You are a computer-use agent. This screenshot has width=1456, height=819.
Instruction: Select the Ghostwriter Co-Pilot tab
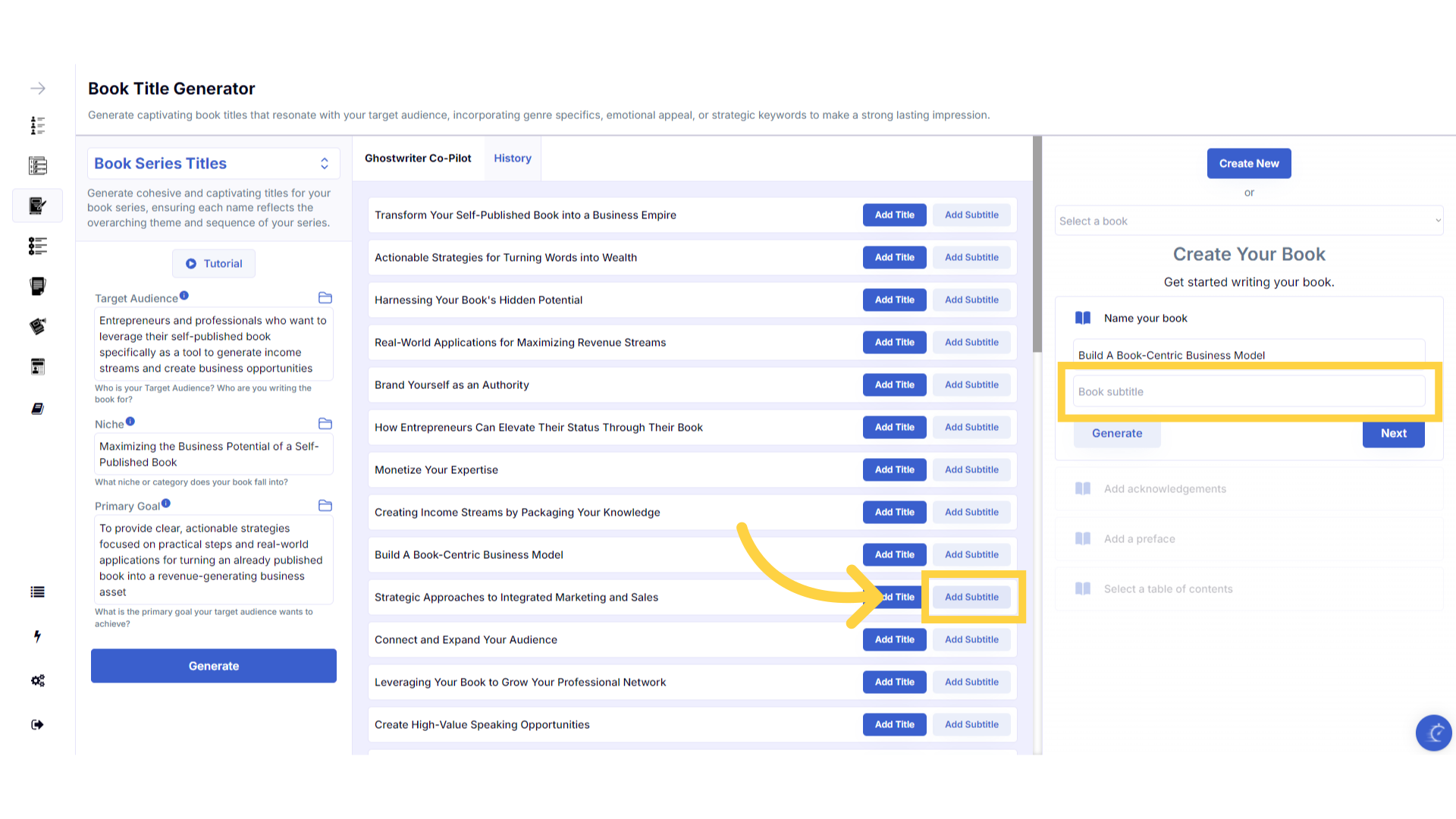418,158
